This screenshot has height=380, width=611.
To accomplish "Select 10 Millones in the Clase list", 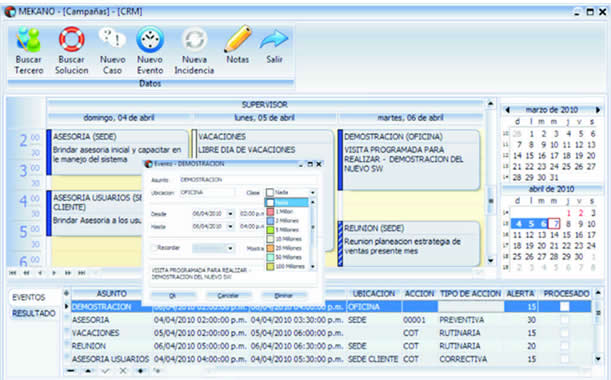I will tap(287, 239).
